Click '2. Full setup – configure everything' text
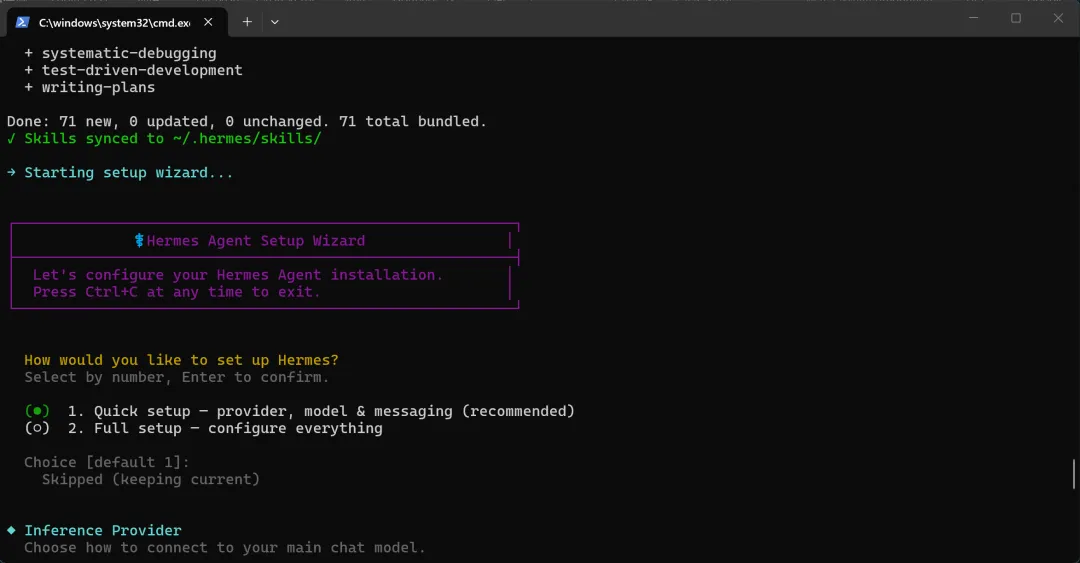The image size is (1080, 563). coord(225,429)
